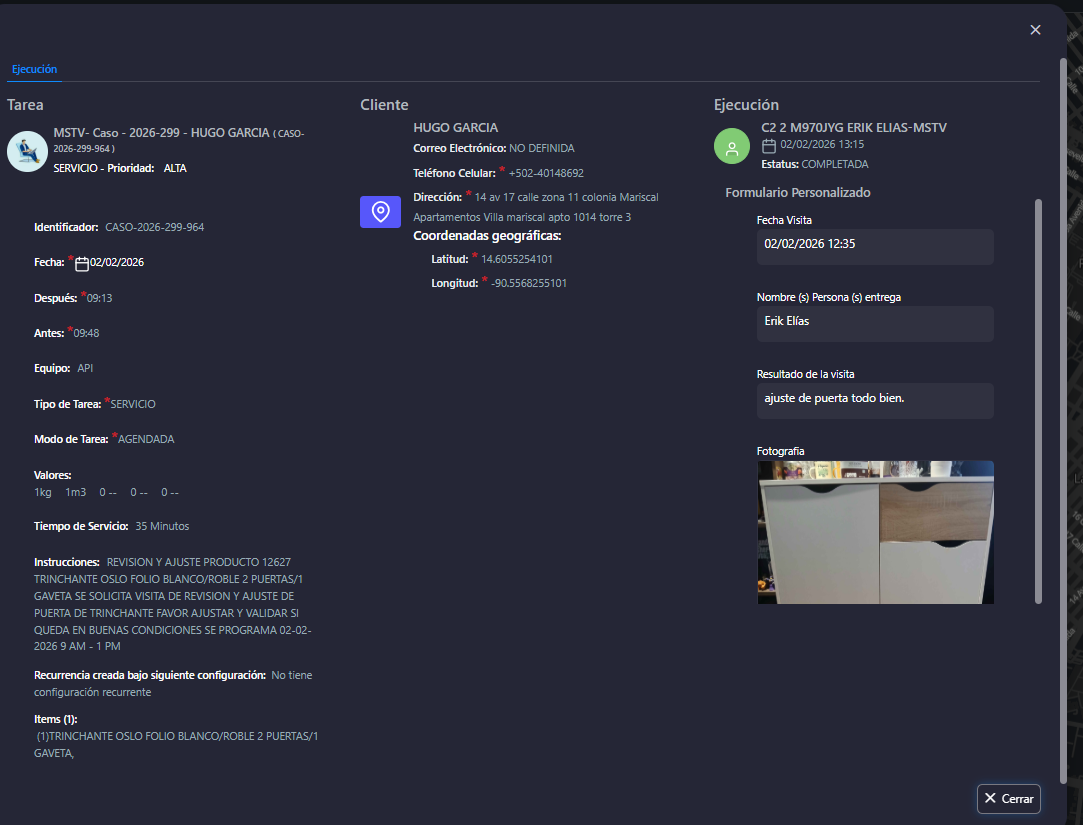The height and width of the screenshot is (825, 1083).
Task: Click the task avatar illustration icon
Action: [x=26, y=151]
